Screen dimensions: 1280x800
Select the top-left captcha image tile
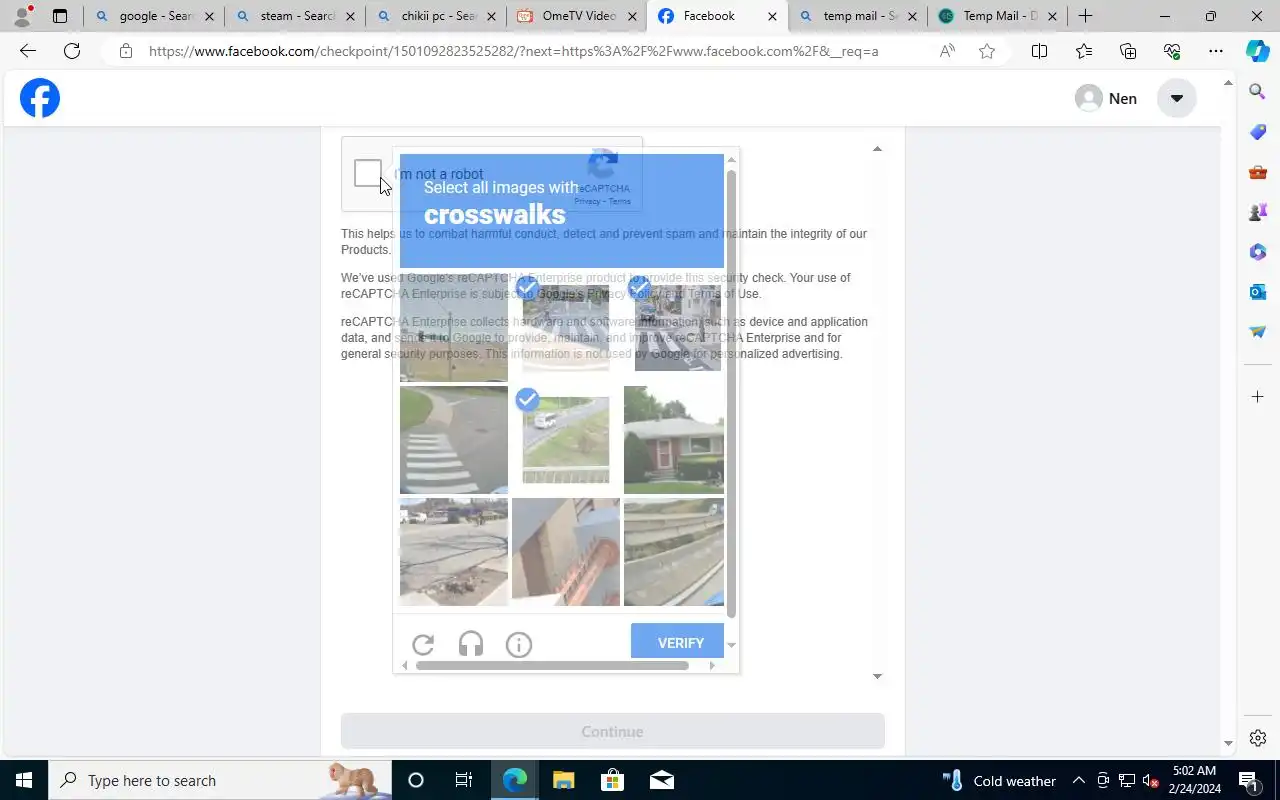pos(454,328)
